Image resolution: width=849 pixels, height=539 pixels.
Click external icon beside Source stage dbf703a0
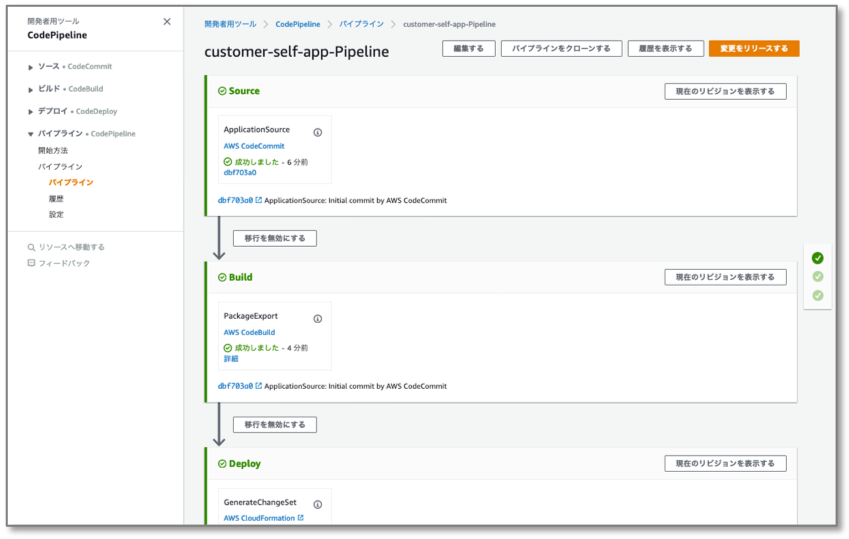tap(258, 200)
